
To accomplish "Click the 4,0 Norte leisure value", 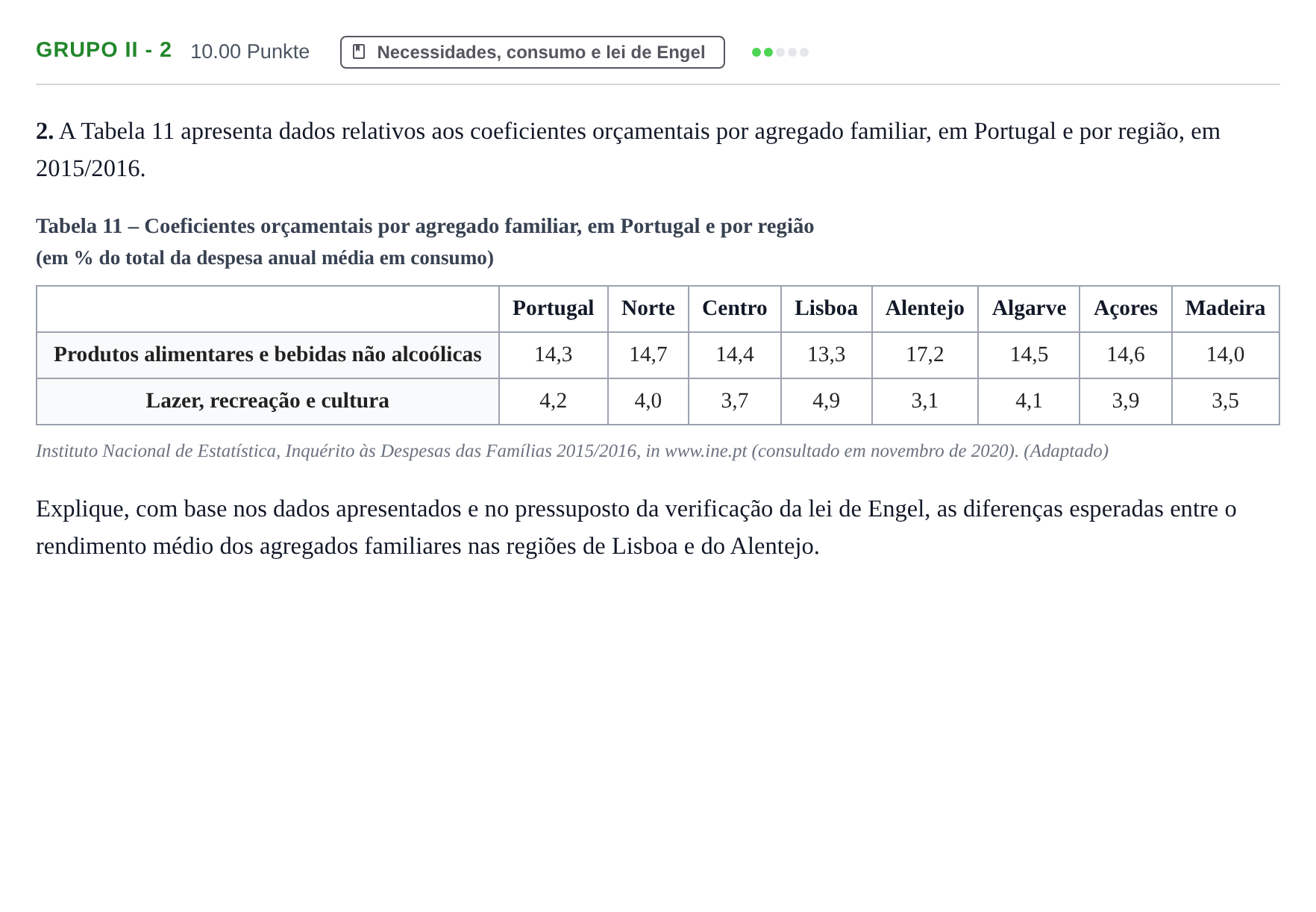I will pos(648,401).
